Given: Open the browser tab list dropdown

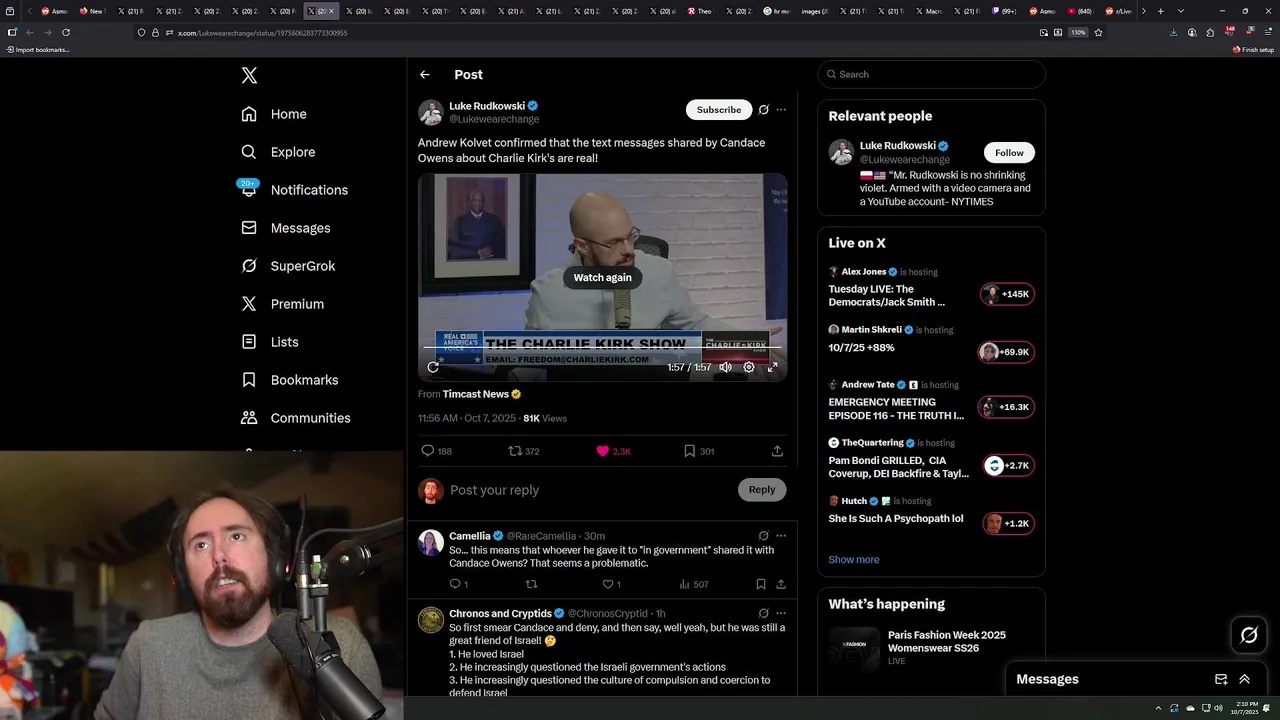Looking at the screenshot, I should 1181,11.
